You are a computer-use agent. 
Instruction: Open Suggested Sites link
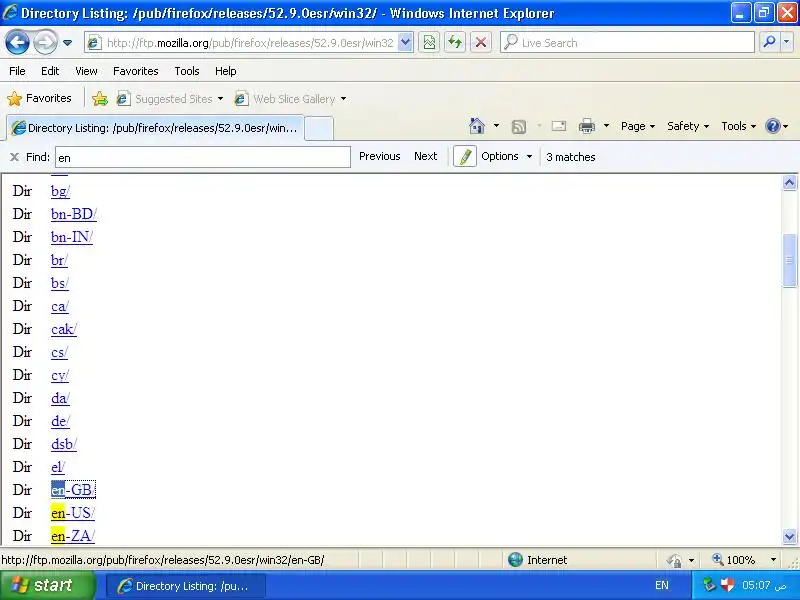165,98
